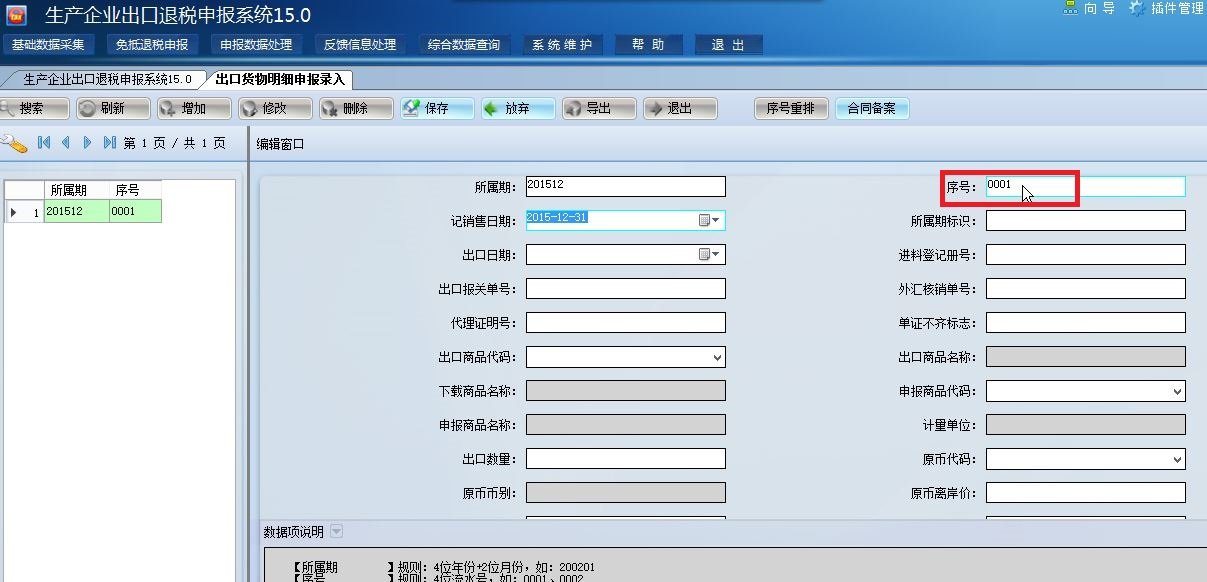The width and height of the screenshot is (1207, 582).
Task: Click the 序号重排 button
Action: pos(790,108)
